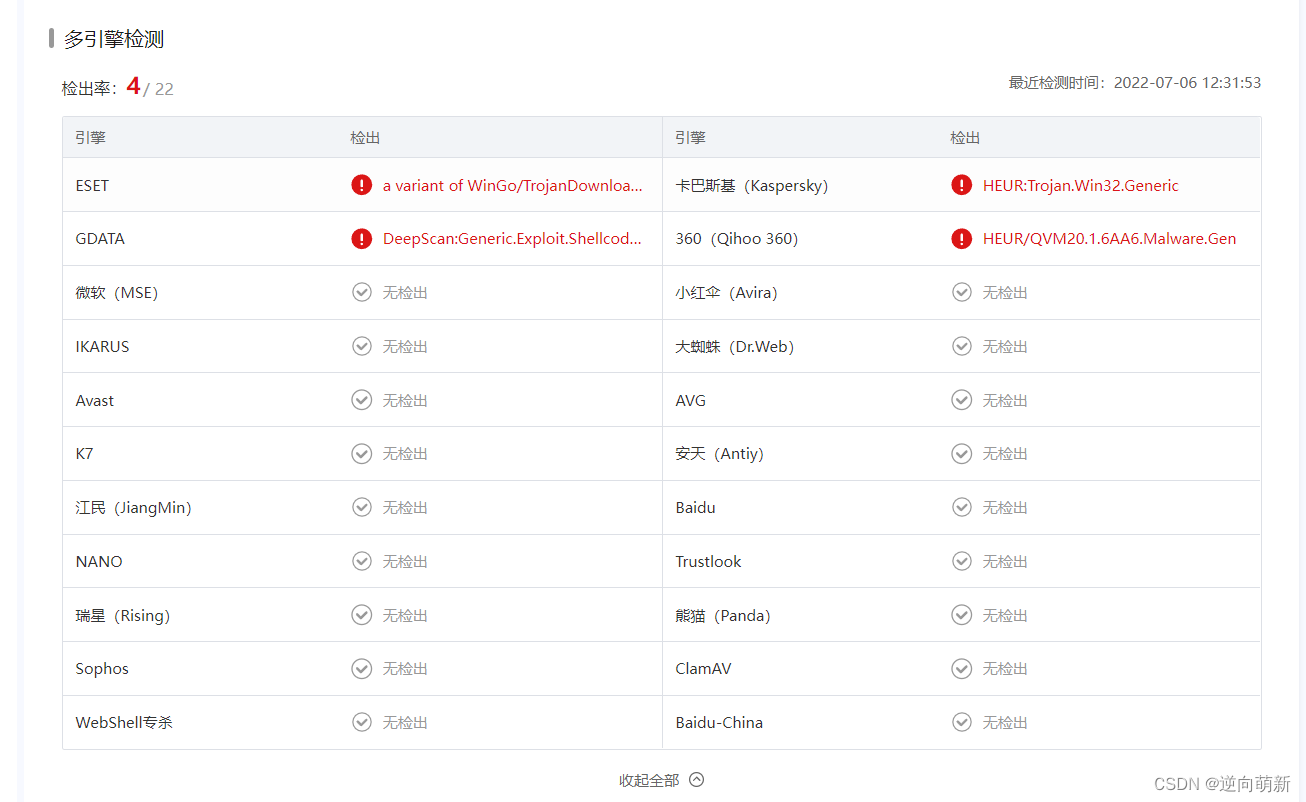Click the NANO engine name
Screen dimensions: 1306x802
click(99, 561)
